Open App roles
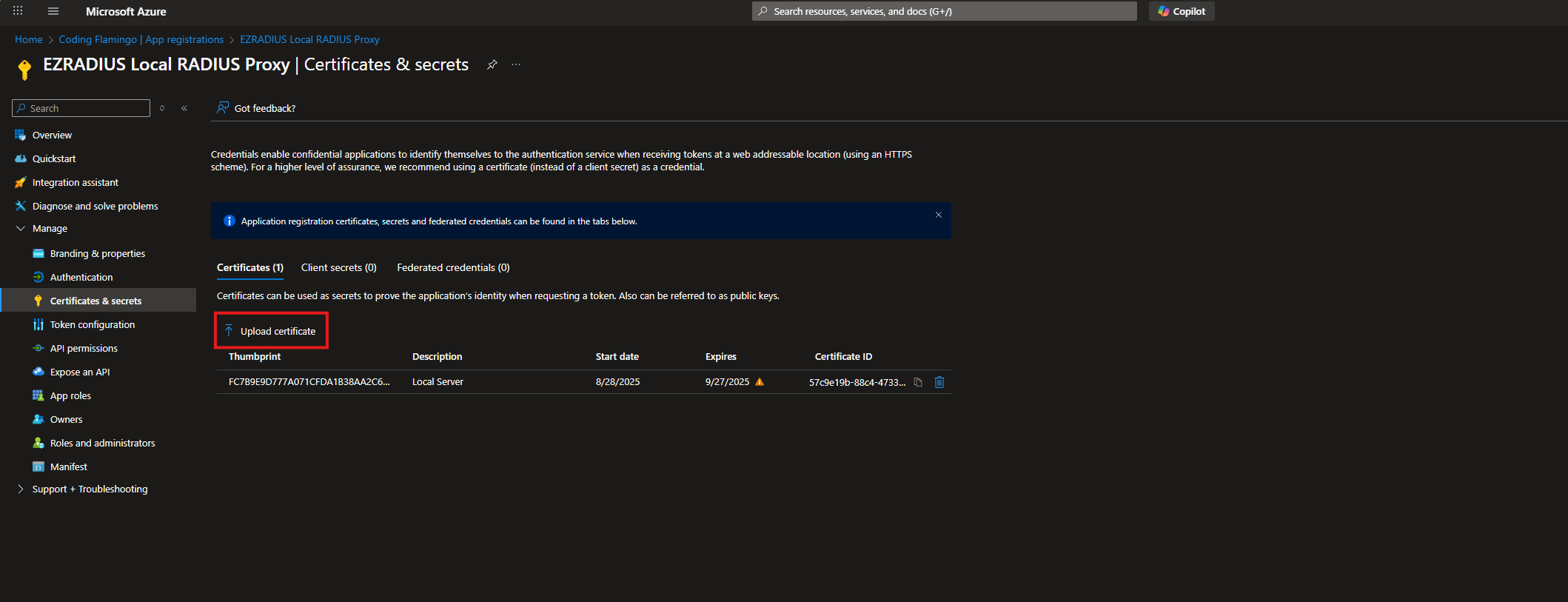This screenshot has width=1568, height=602. coord(70,395)
